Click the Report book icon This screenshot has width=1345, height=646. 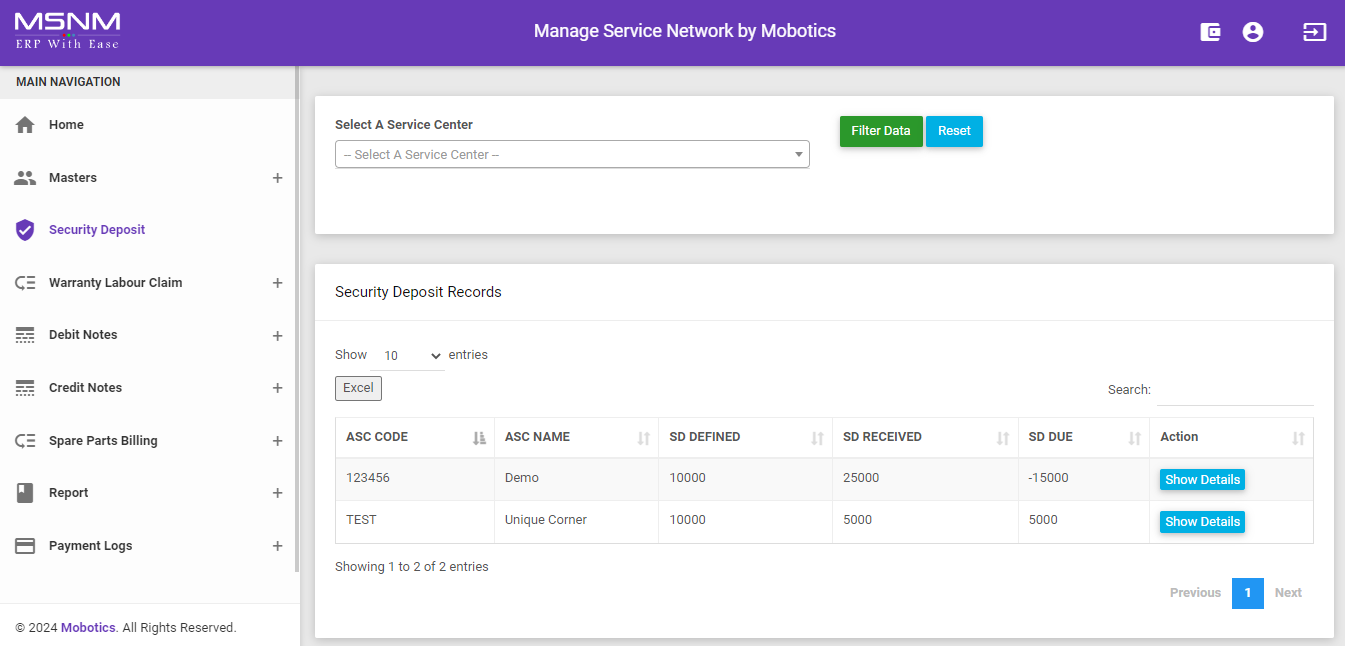25,493
